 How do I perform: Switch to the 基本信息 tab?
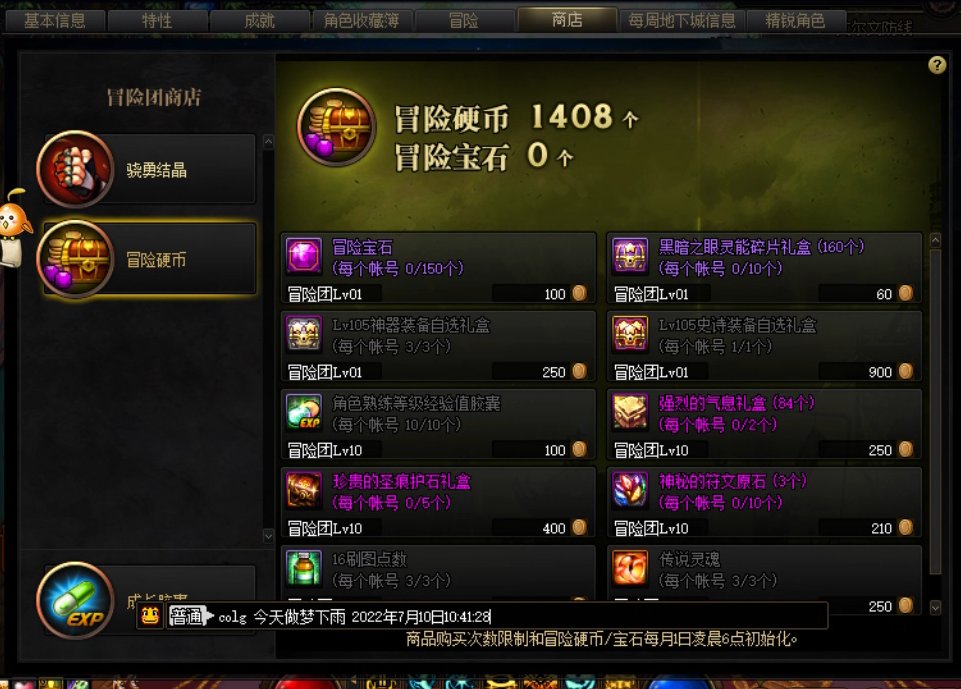coord(55,21)
